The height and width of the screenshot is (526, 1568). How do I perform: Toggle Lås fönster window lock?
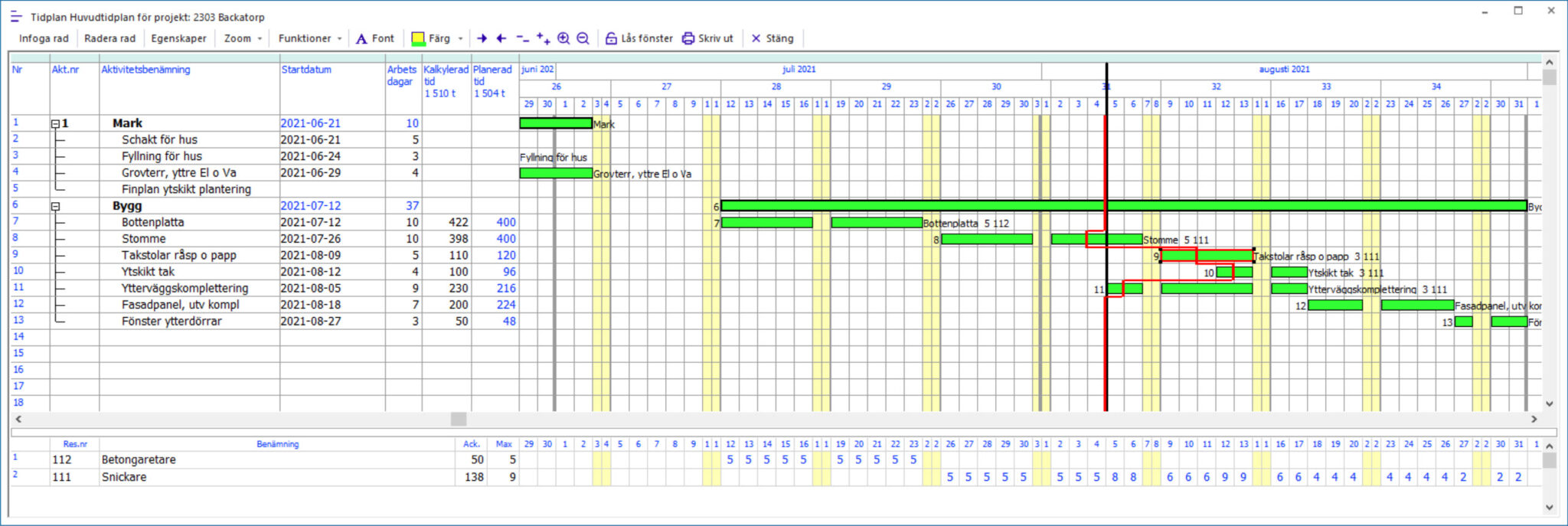639,38
